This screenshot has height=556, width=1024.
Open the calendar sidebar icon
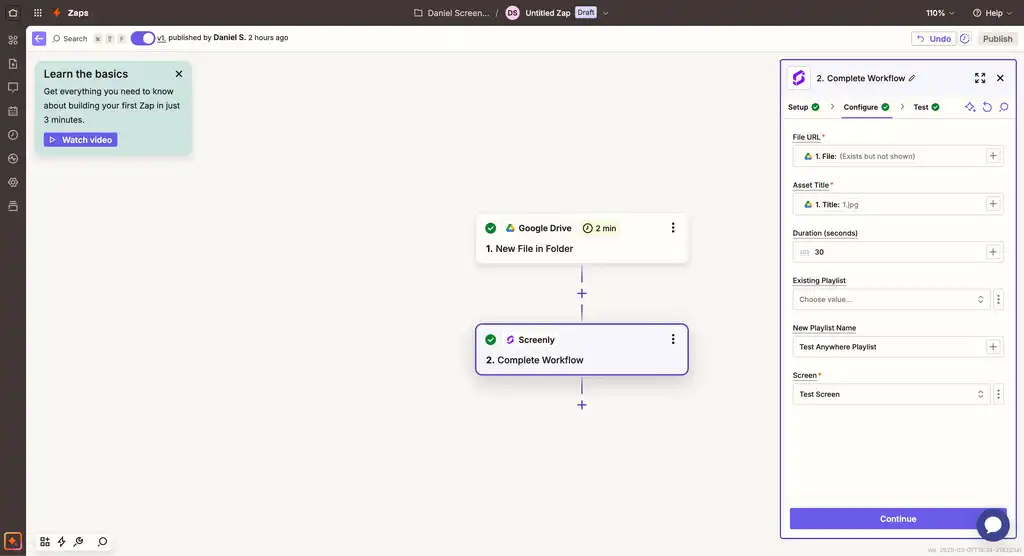tap(12, 111)
